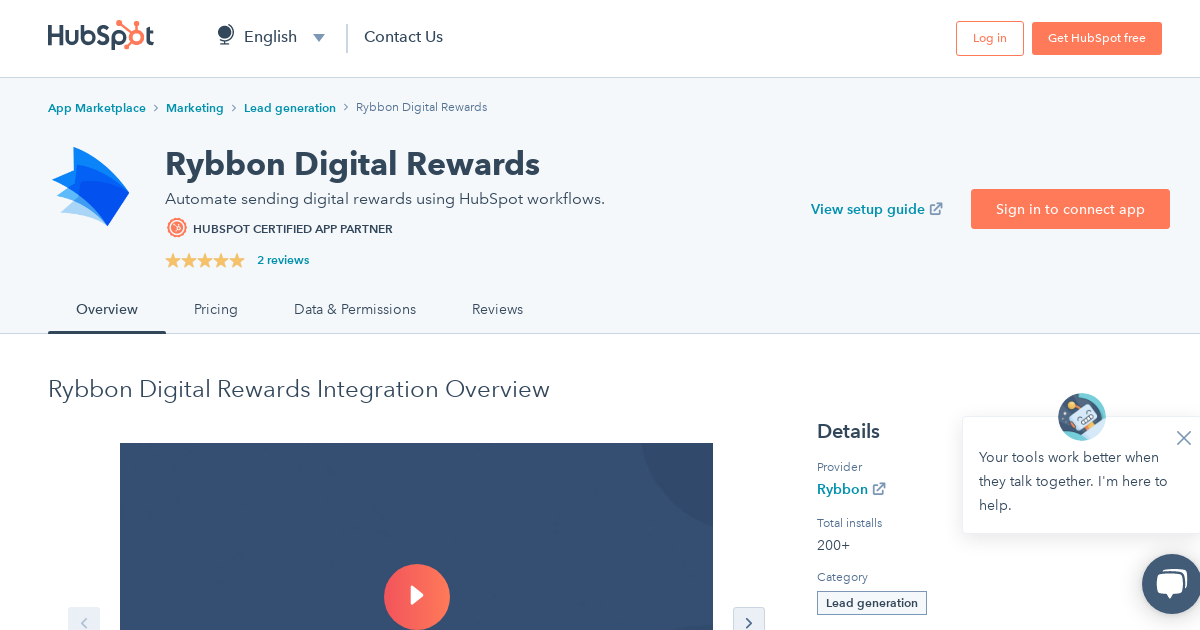Open the 2 reviews link
This screenshot has width=1200, height=630.
tap(283, 260)
